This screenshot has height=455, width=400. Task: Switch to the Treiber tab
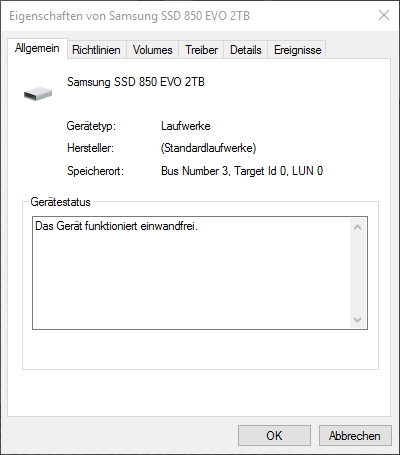[201, 50]
